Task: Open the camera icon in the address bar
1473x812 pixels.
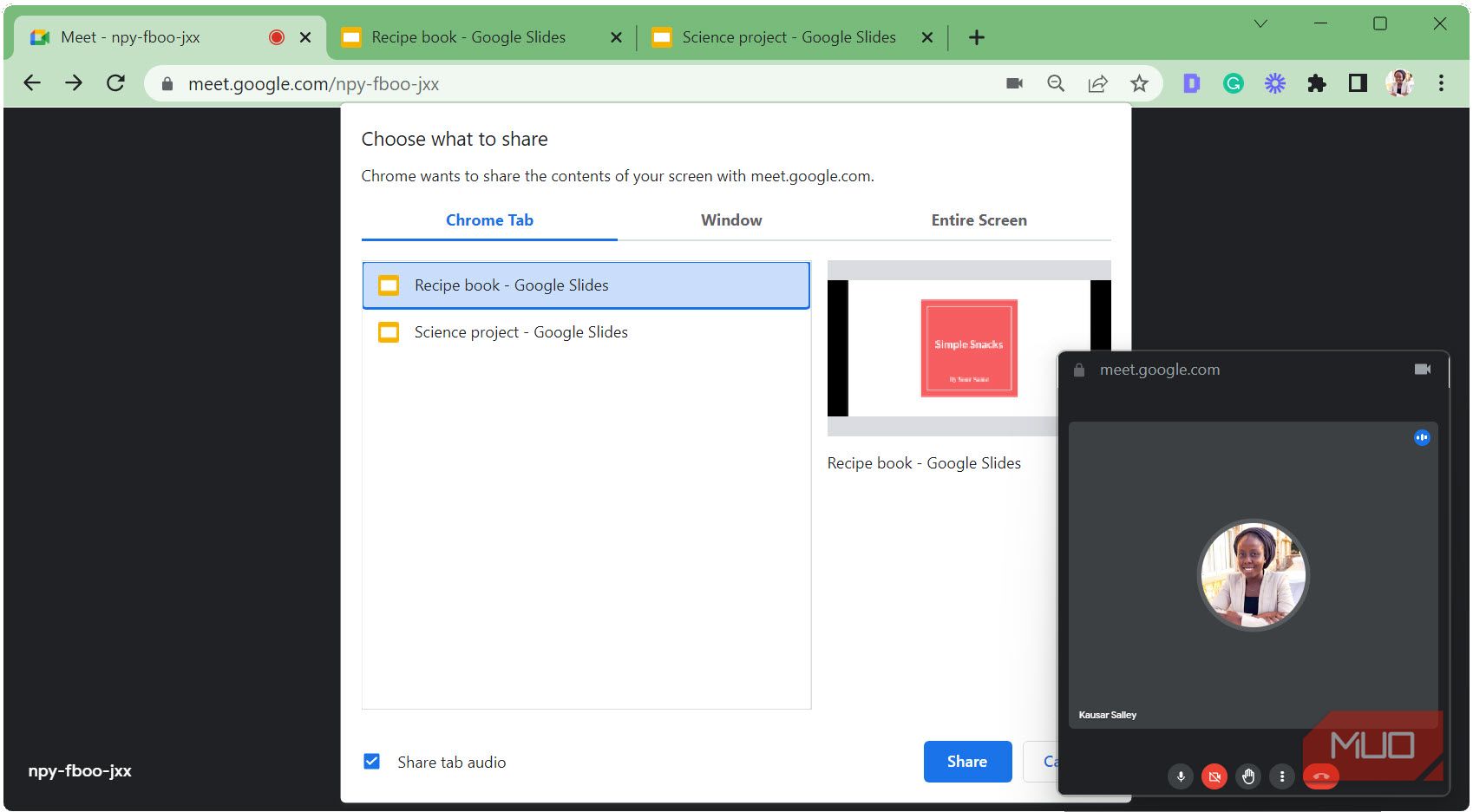Action: tap(1013, 83)
